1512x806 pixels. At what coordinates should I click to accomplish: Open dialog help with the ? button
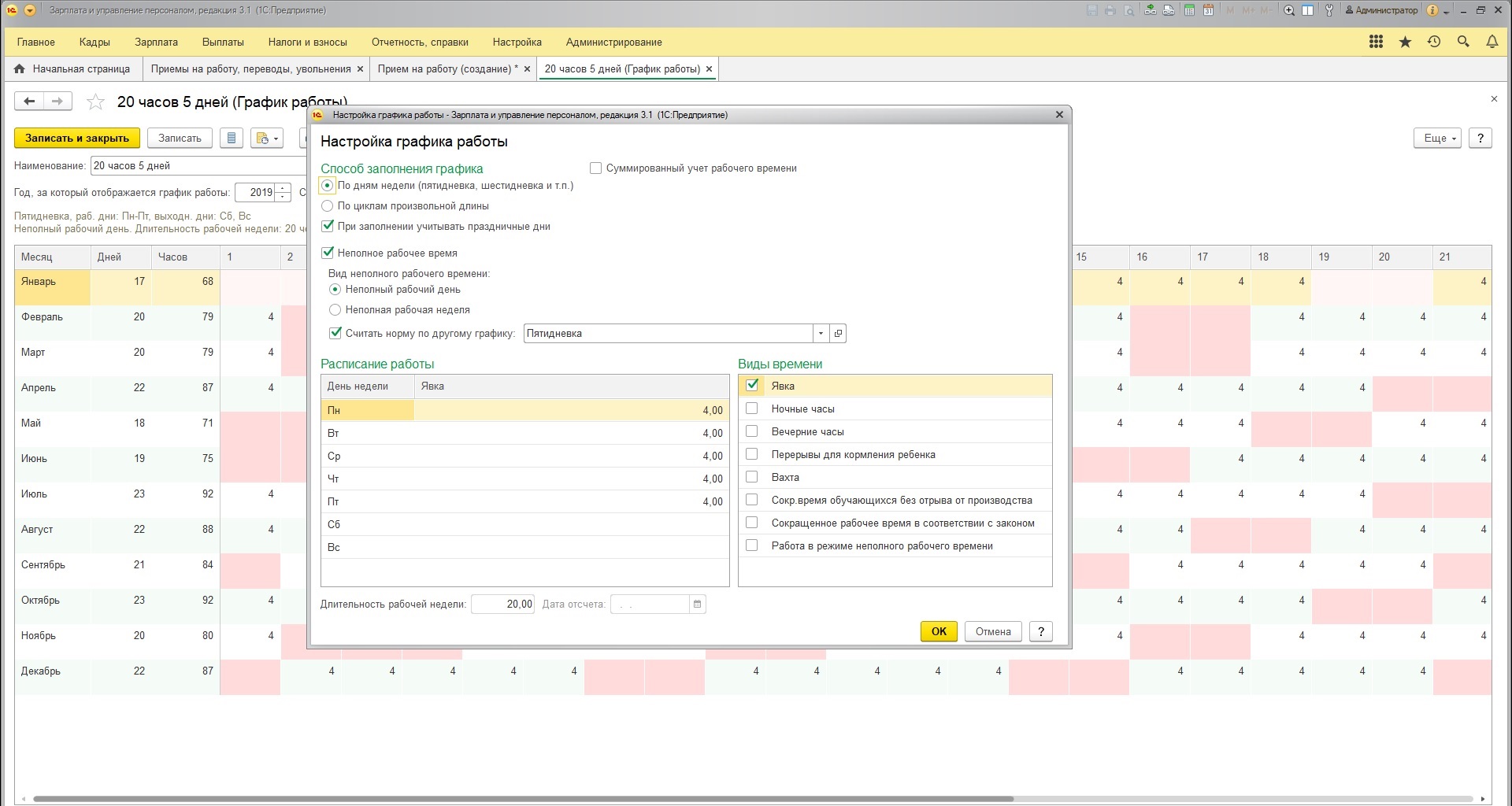1040,631
